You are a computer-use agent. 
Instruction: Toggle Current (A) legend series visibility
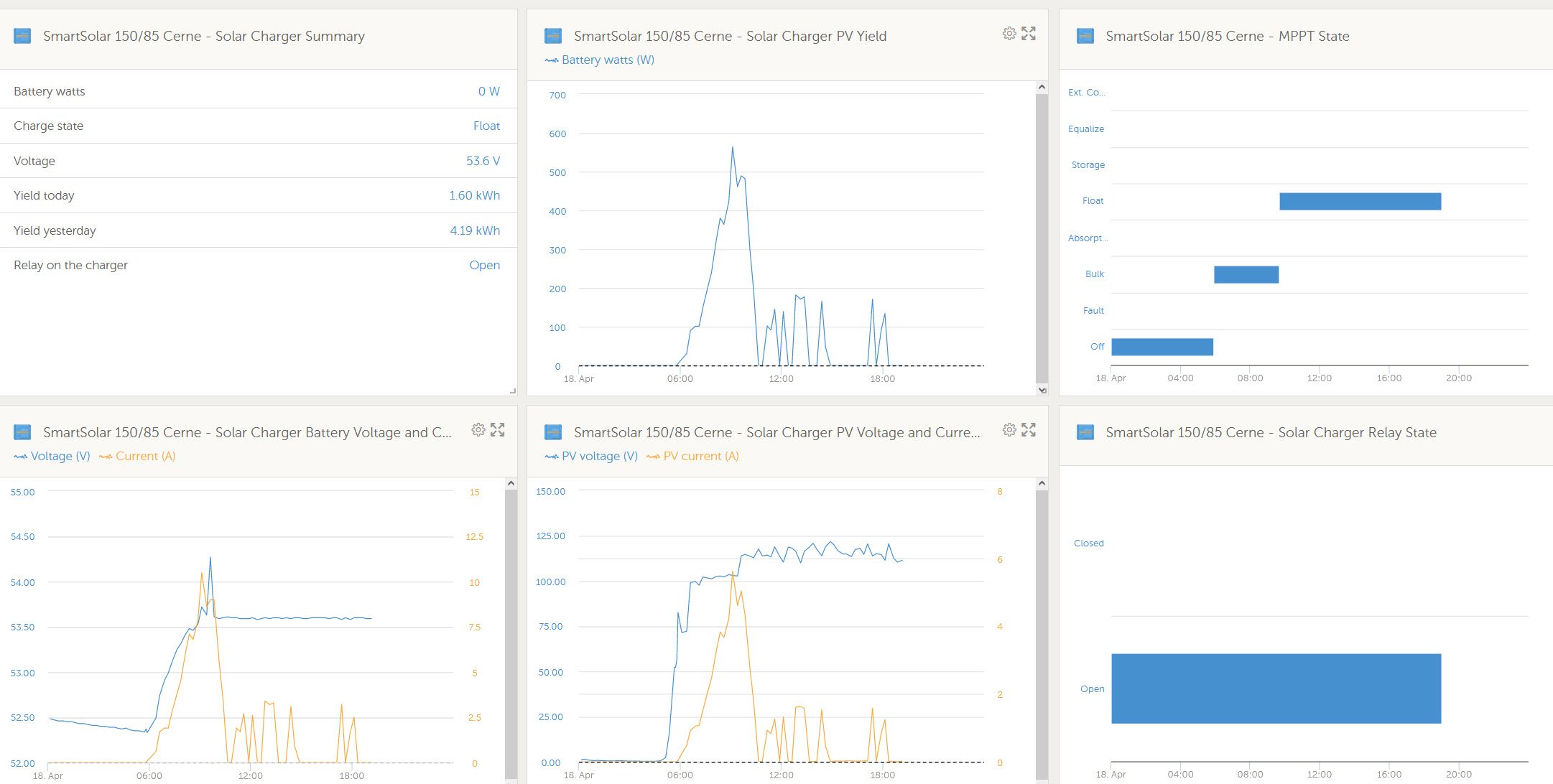click(x=144, y=457)
